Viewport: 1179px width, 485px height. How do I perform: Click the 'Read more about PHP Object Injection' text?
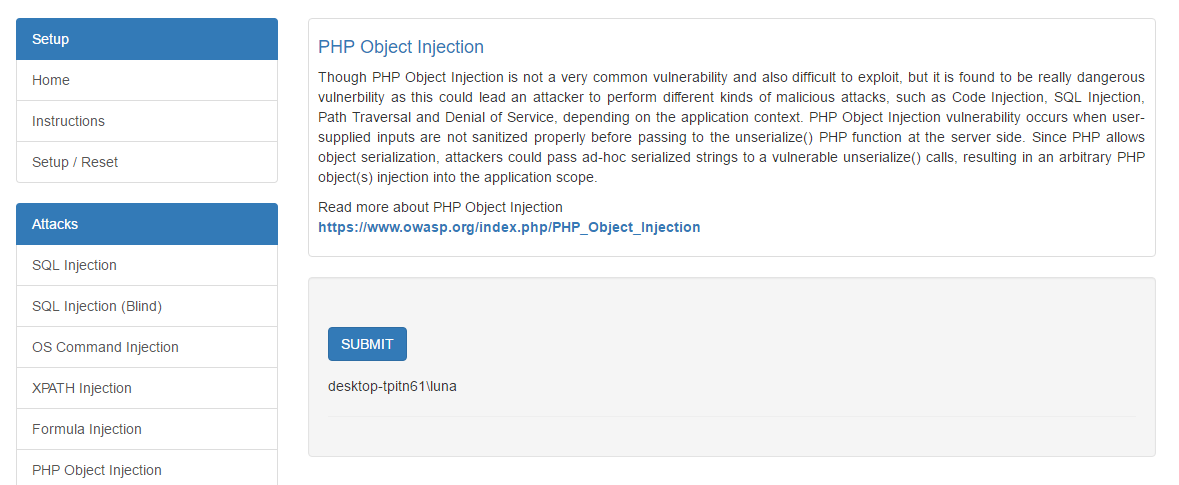point(440,207)
